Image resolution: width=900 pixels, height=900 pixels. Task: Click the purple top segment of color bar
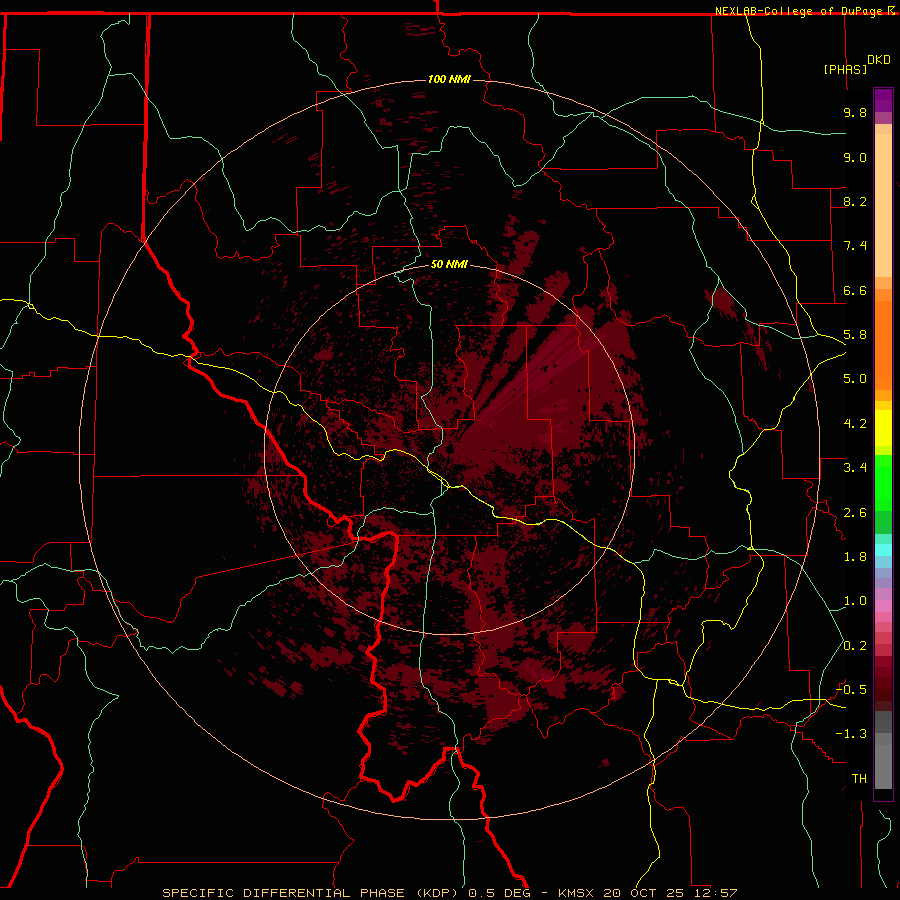pos(883,100)
